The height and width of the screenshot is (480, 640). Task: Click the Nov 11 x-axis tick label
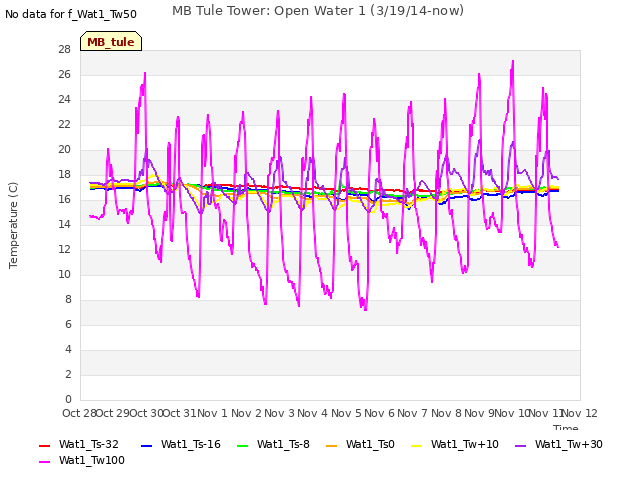pos(545,413)
